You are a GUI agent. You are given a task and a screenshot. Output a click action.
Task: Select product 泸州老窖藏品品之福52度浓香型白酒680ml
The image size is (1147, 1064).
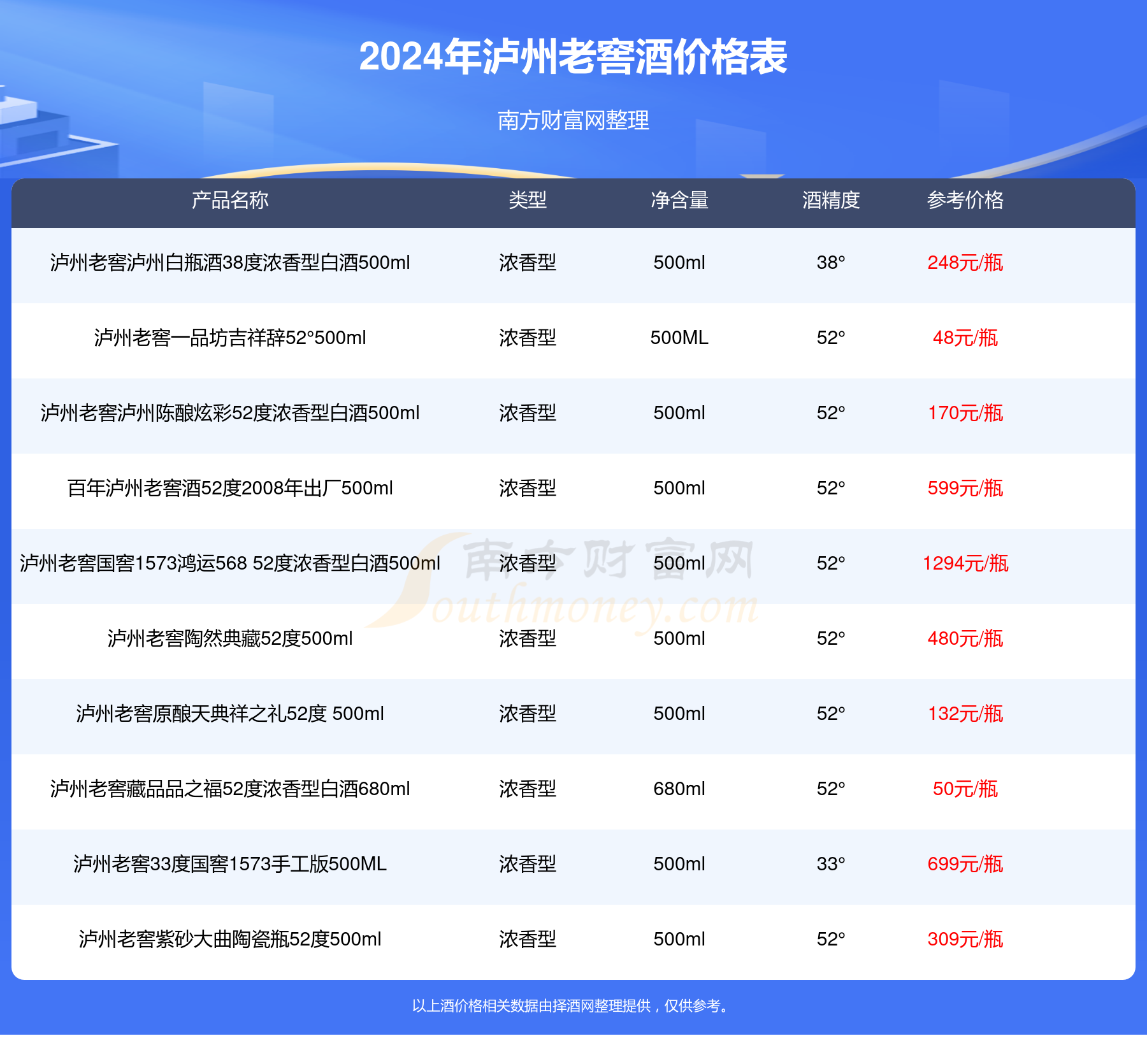[x=230, y=789]
